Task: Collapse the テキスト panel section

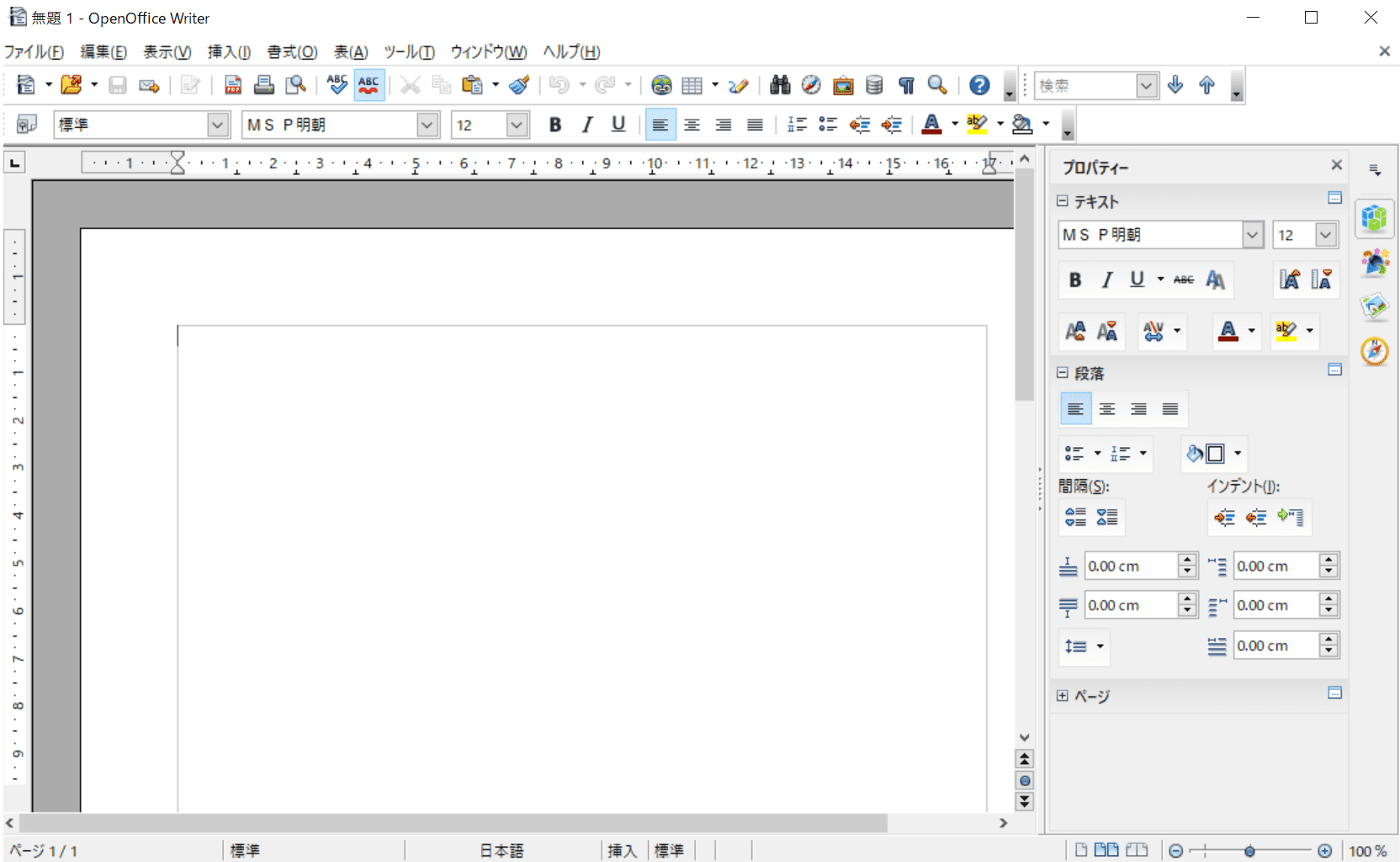Action: pyautogui.click(x=1062, y=201)
